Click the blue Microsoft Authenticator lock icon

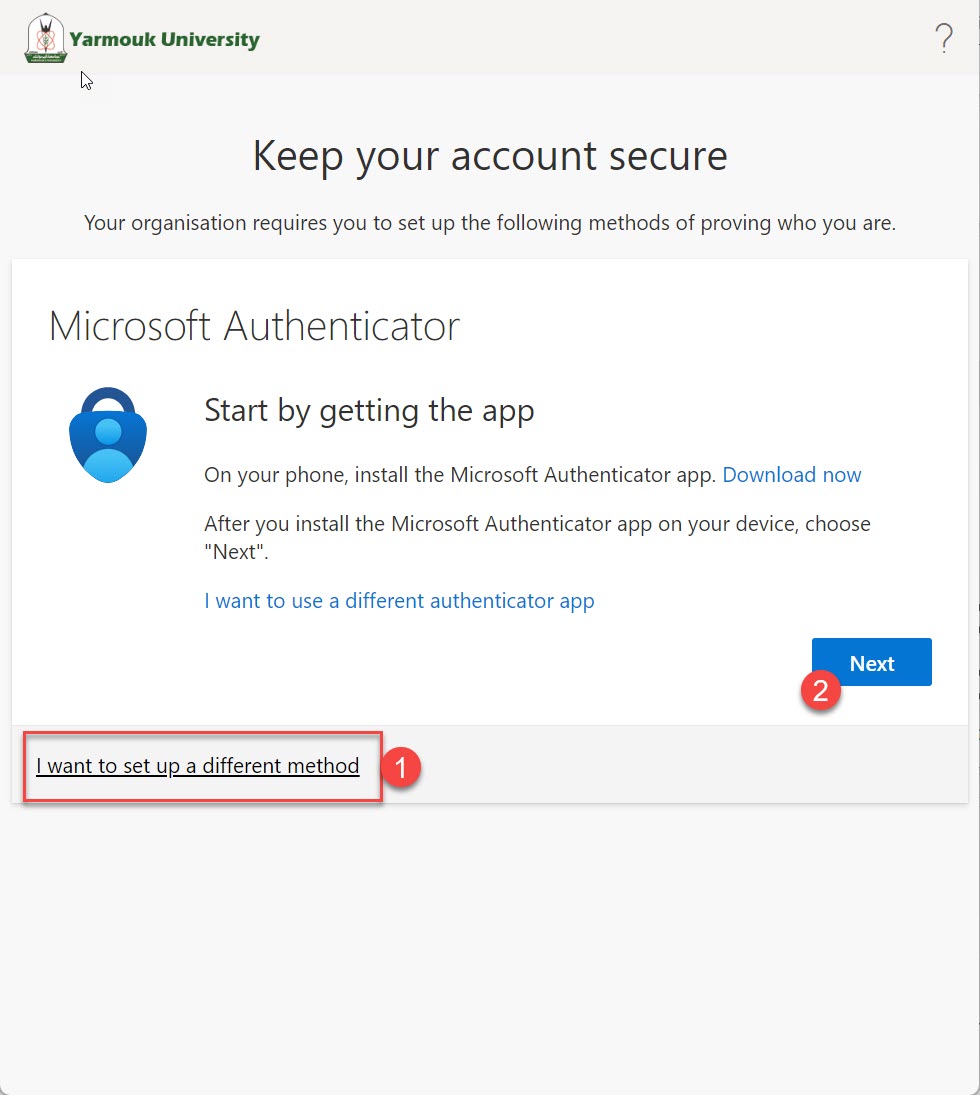[108, 434]
